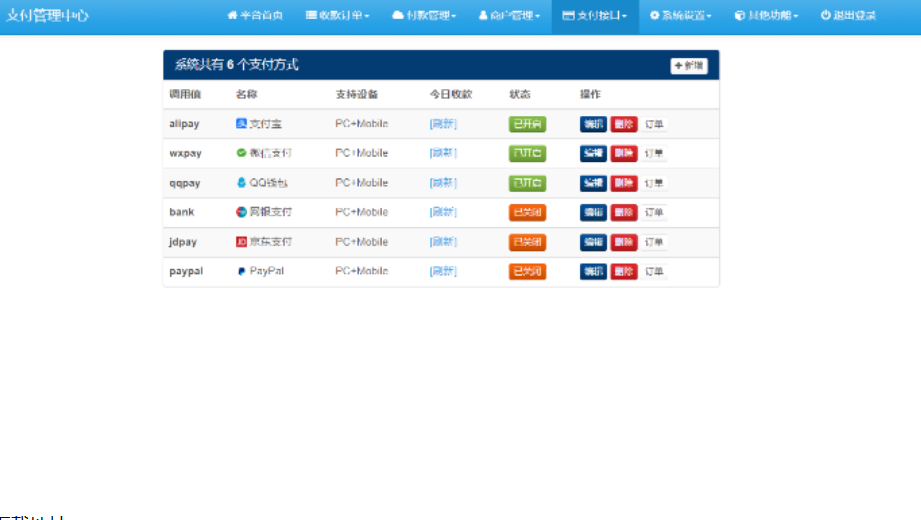Toggle the 已开启 status for alipay
Image resolution: width=921 pixels, height=520 pixels.
click(x=527, y=124)
